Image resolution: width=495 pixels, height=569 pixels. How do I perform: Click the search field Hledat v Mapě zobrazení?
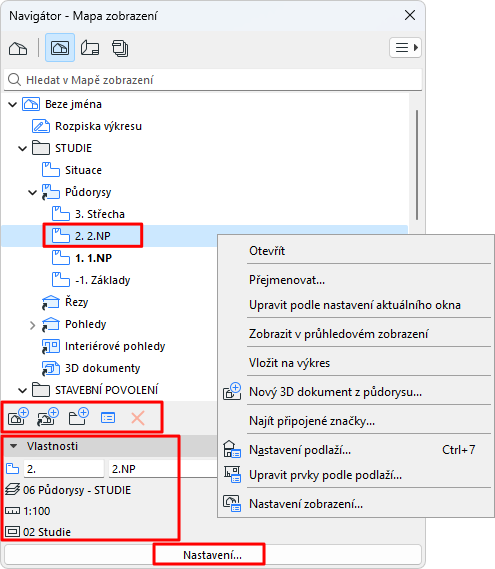[213, 80]
